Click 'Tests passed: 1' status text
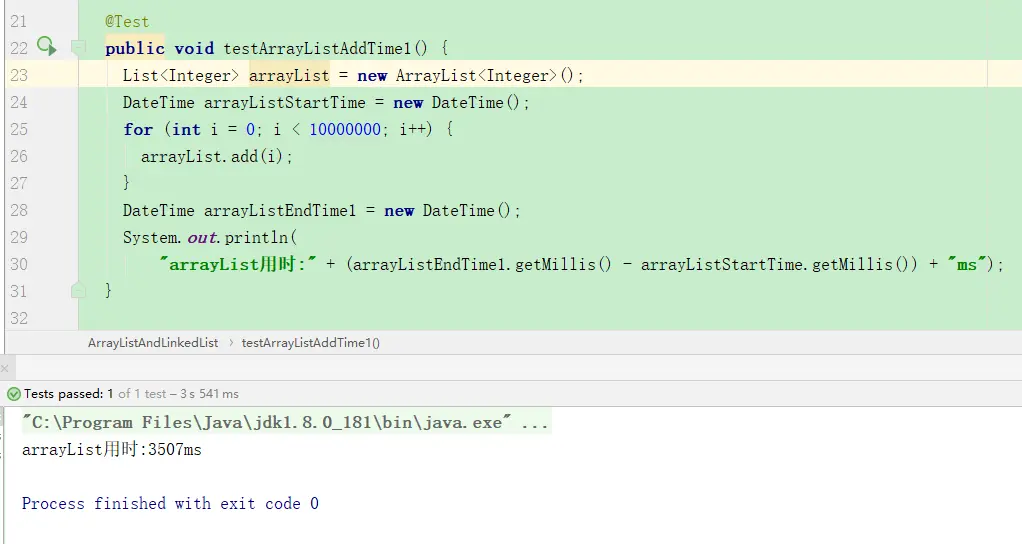The width and height of the screenshot is (1022, 544). (x=68, y=394)
